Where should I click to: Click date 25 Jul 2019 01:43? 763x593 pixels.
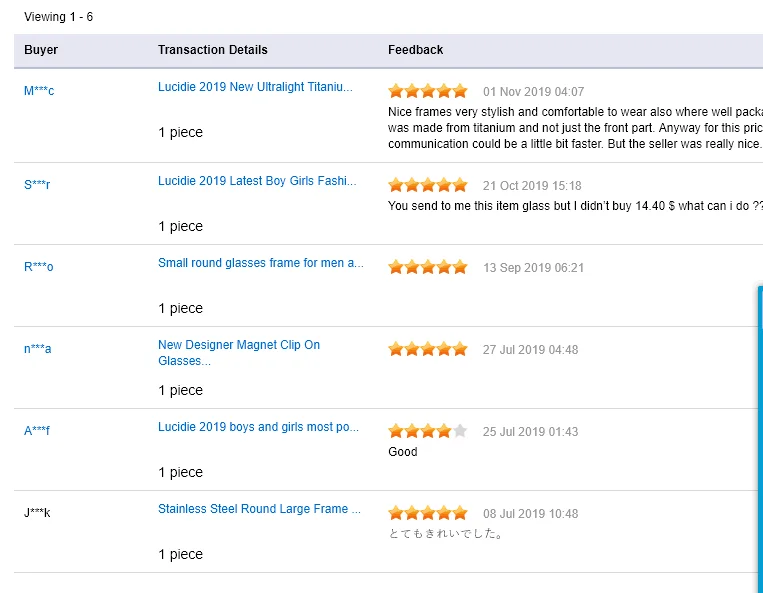tap(530, 431)
